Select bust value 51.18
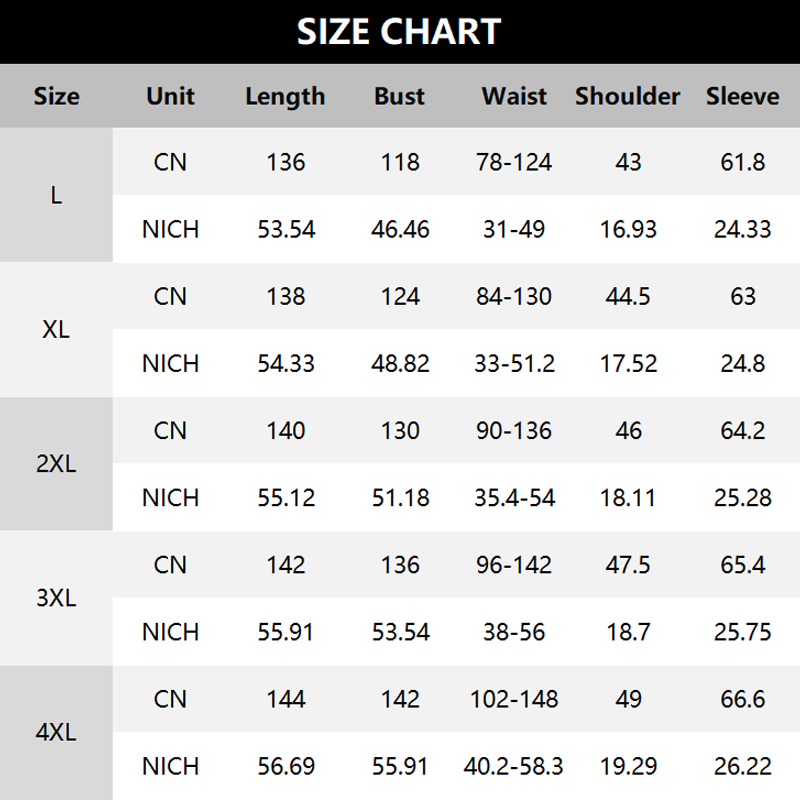The width and height of the screenshot is (800, 800). pos(400,497)
